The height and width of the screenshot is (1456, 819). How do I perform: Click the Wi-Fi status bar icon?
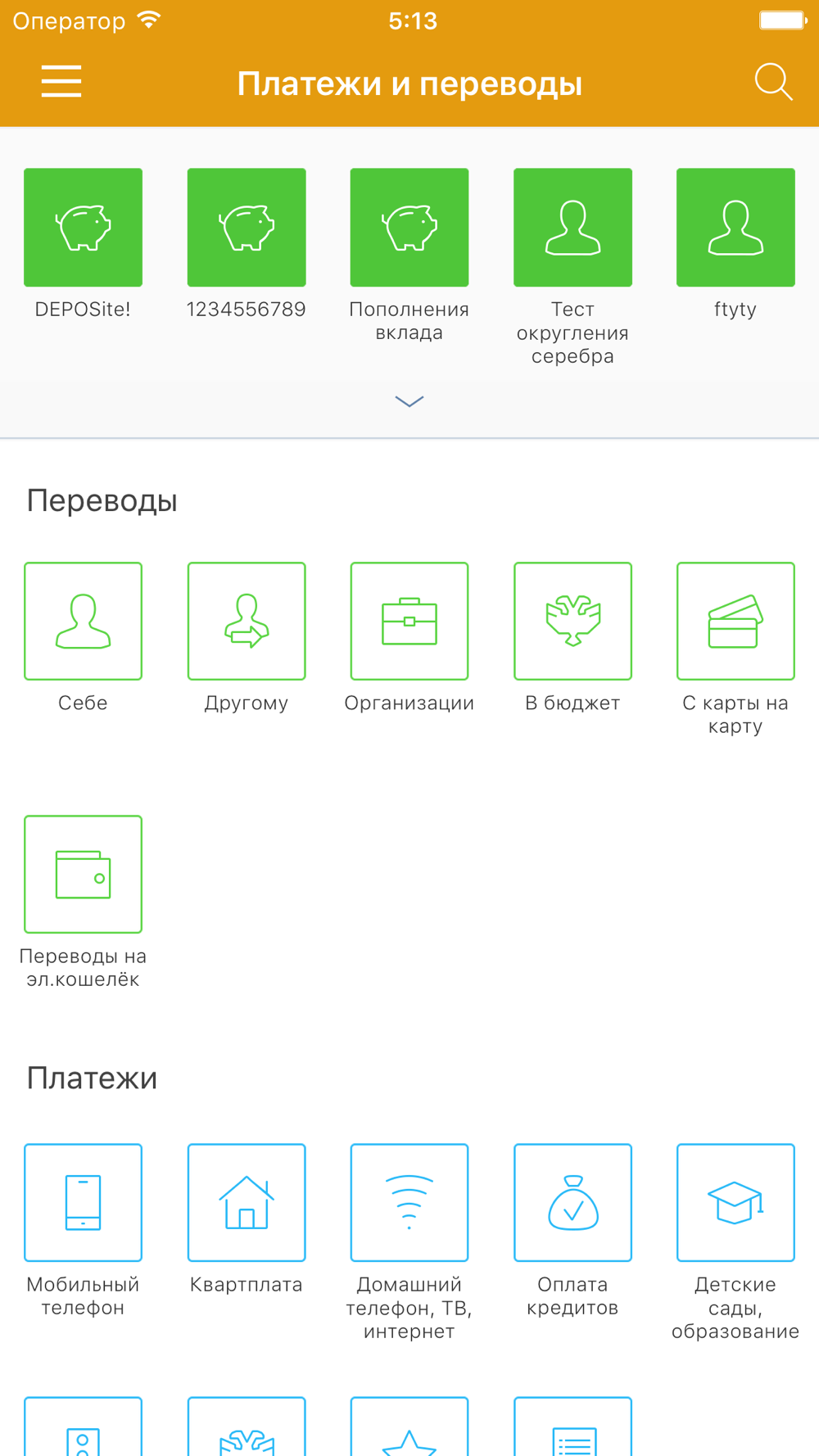[x=149, y=20]
